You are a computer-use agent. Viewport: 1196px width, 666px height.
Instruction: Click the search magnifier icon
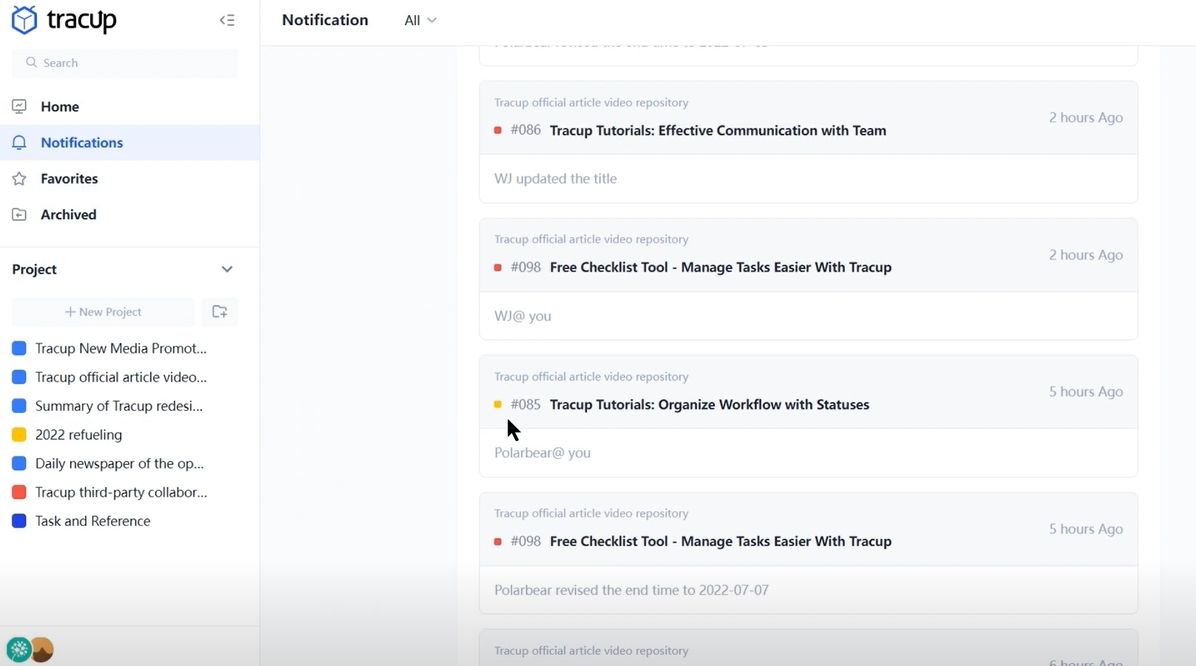tap(32, 62)
